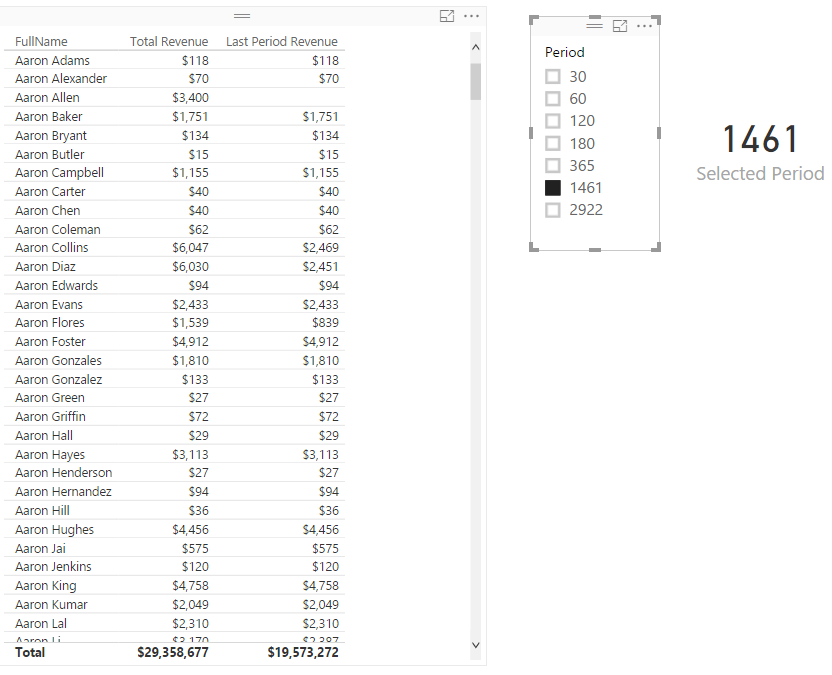The image size is (832, 675).
Task: Check the 365 Period checkbox
Action: coord(552,165)
